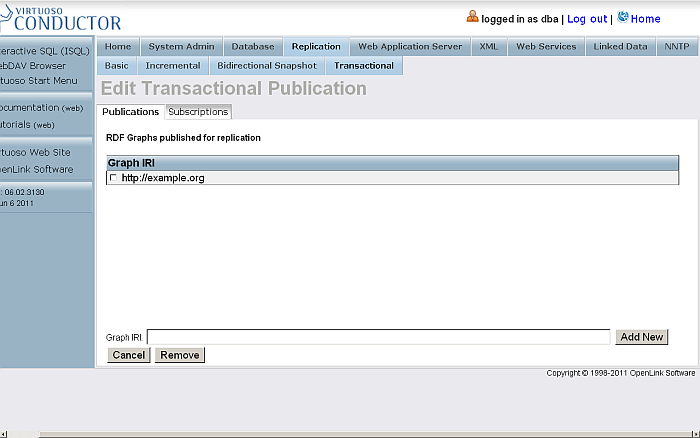This screenshot has height=438, width=700.
Task: Open the System Admin tab
Action: coord(181,46)
